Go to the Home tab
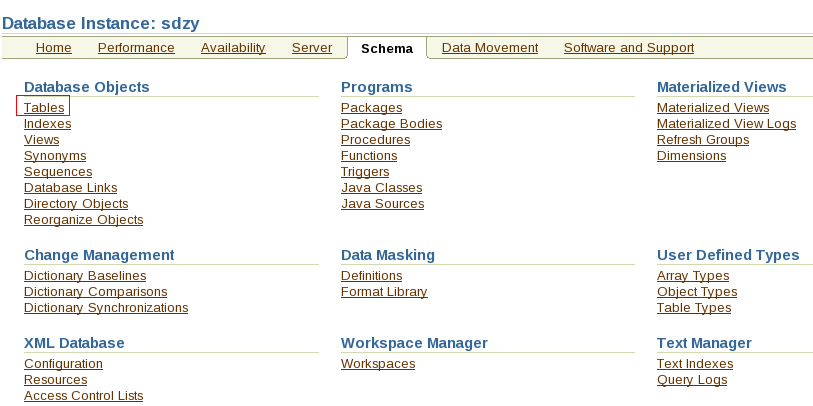 click(x=53, y=48)
